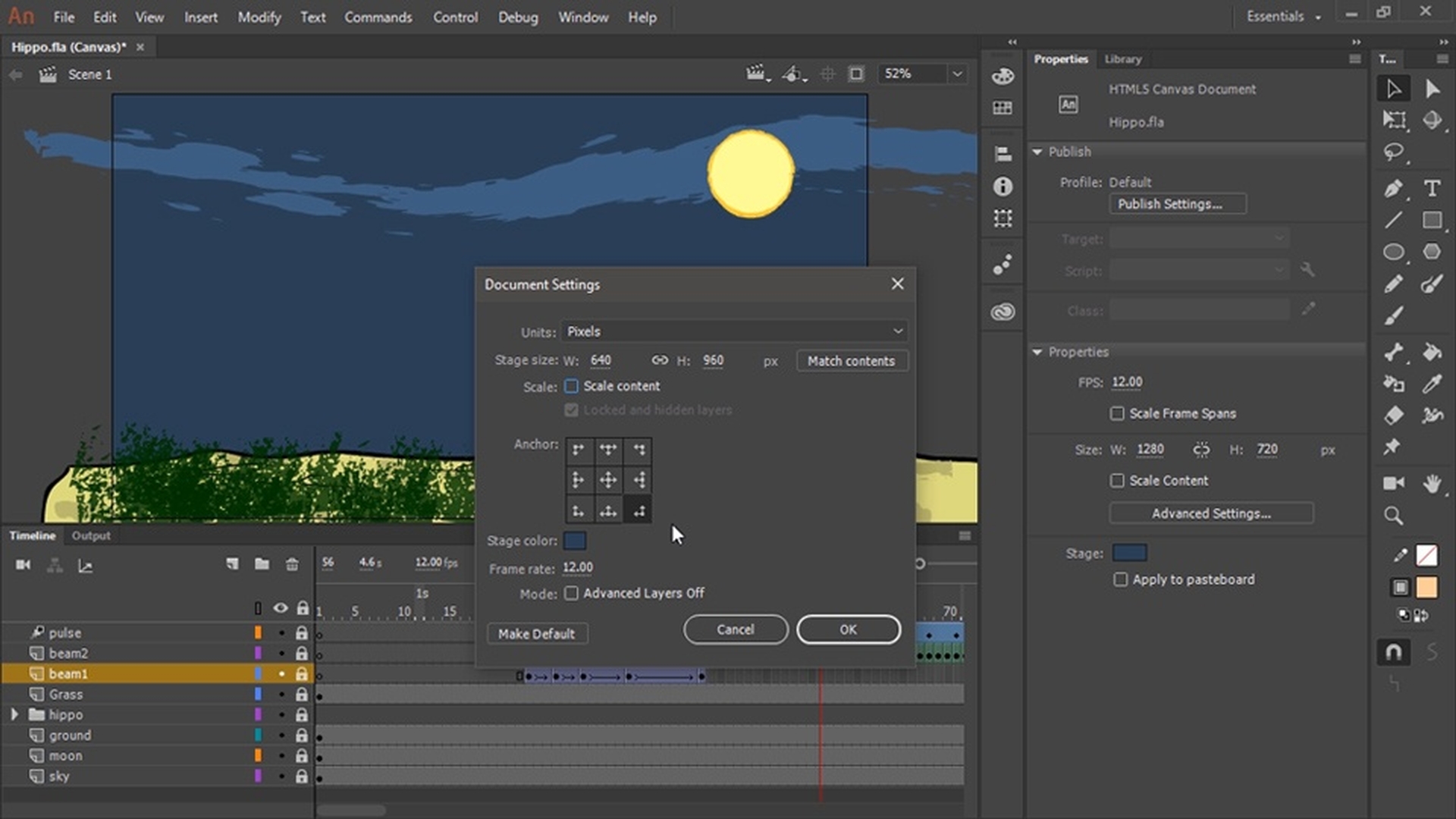
Task: Select the Text tool
Action: [x=1433, y=188]
